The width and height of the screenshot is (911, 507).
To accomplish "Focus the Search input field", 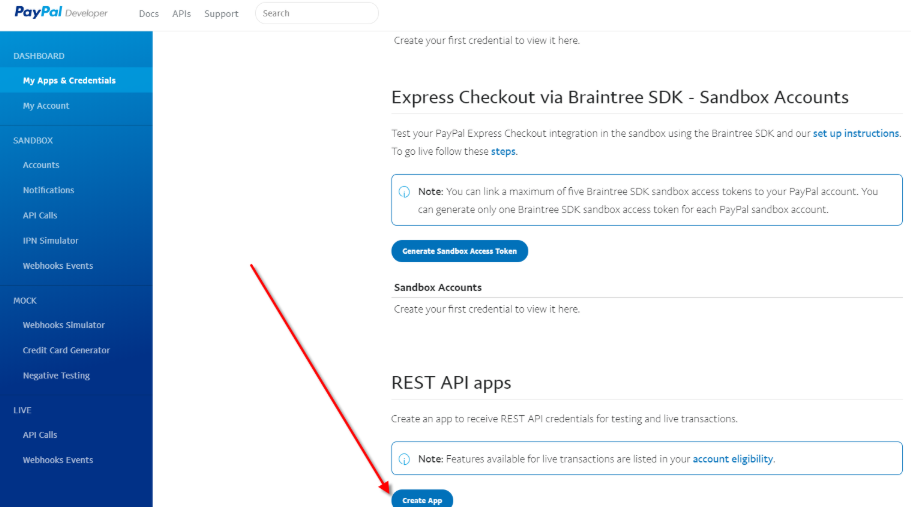I will [317, 13].
